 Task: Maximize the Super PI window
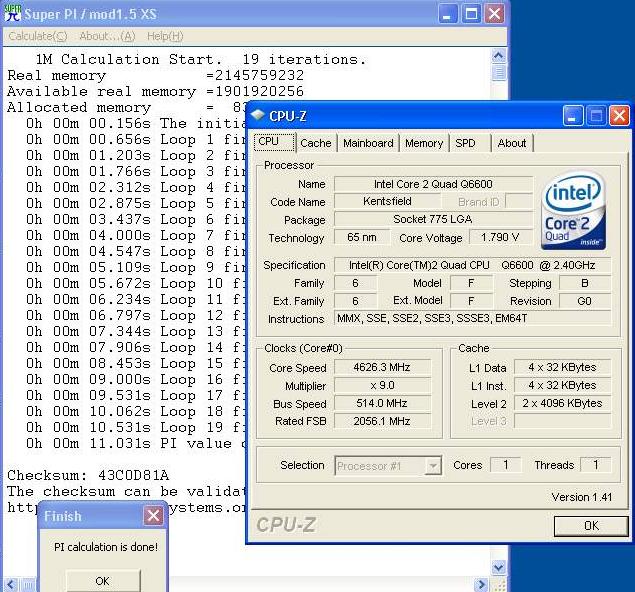click(471, 14)
